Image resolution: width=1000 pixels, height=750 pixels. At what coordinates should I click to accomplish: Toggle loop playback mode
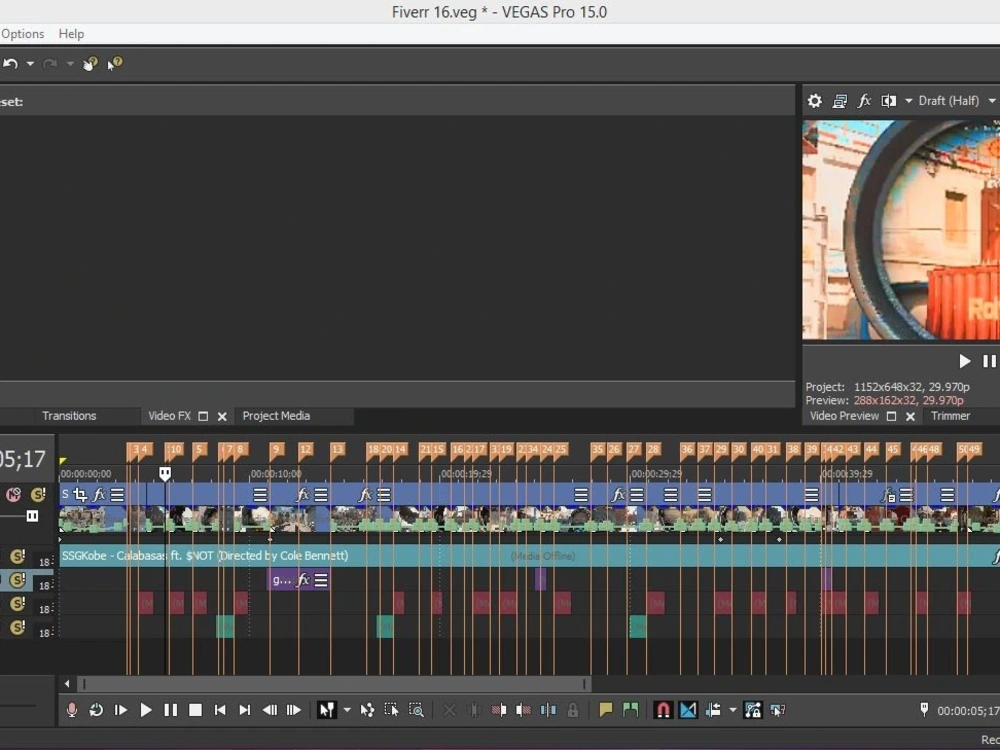coord(96,710)
